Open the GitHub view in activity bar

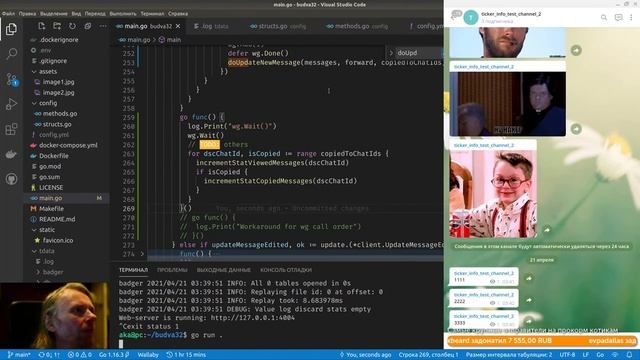pos(11,179)
